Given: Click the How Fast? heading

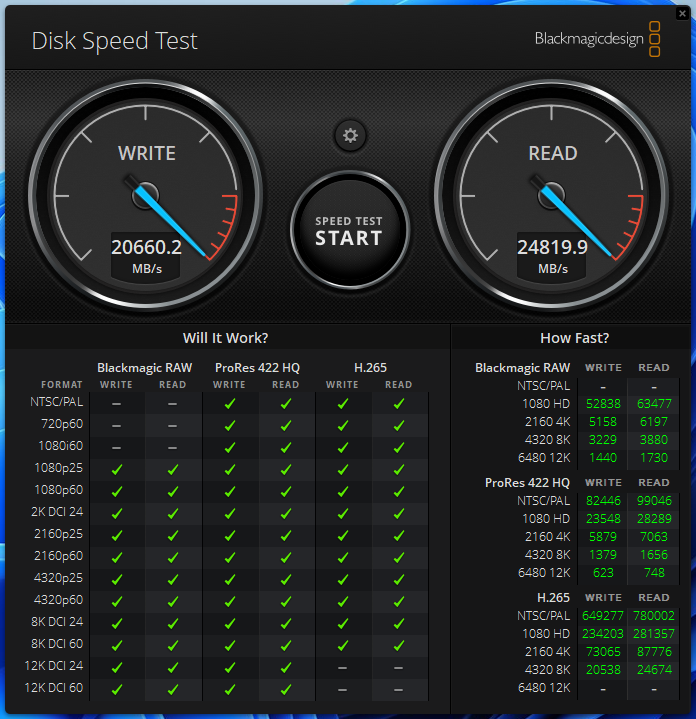Looking at the screenshot, I should tap(574, 338).
